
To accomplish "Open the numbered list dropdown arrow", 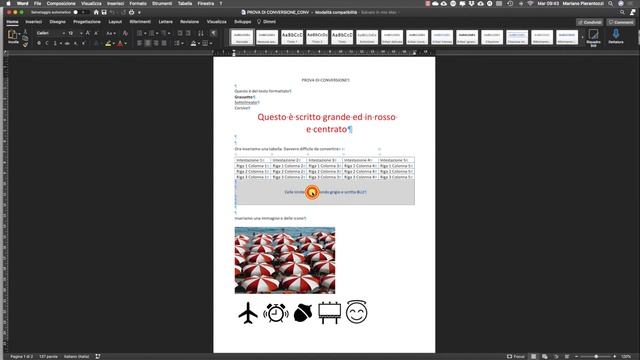I will tap(158, 33).
